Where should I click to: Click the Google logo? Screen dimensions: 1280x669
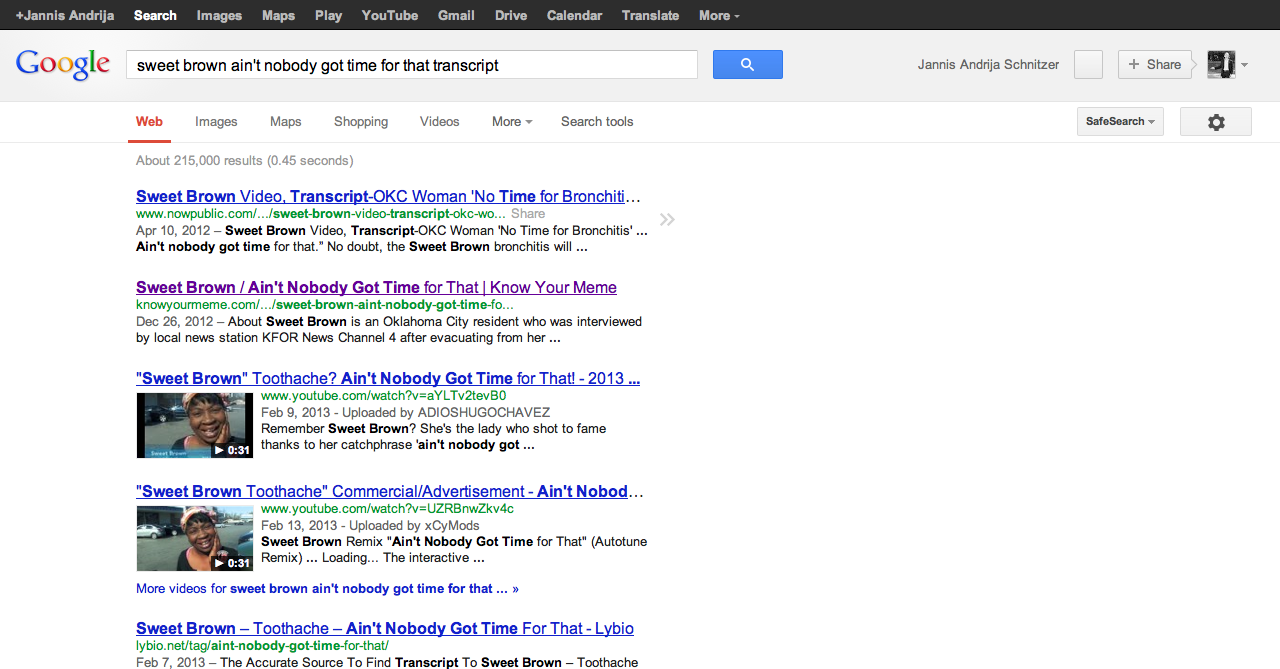click(x=63, y=64)
